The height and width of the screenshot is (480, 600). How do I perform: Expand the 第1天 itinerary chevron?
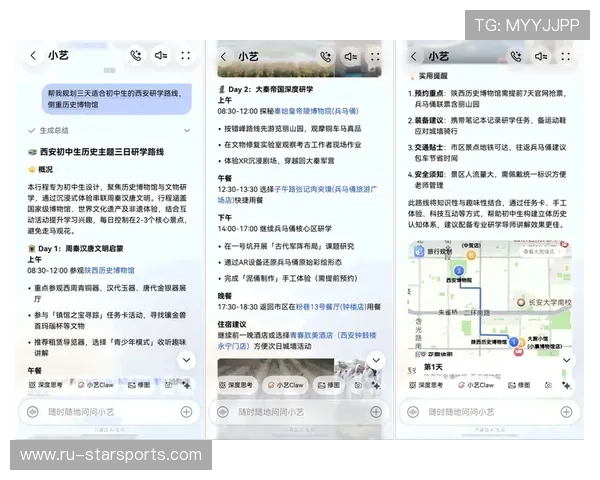point(566,360)
